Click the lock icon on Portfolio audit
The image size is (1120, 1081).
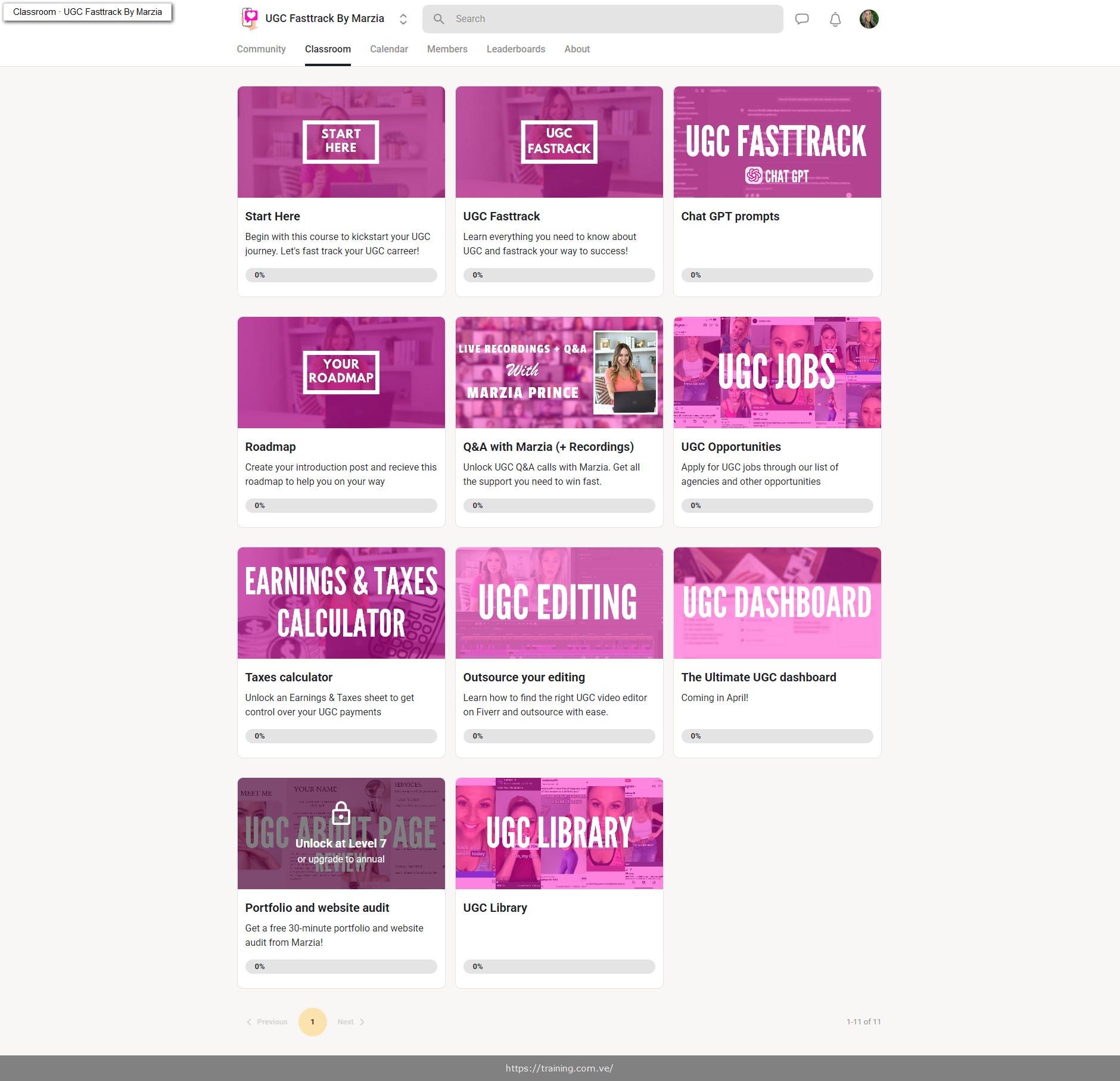click(341, 813)
